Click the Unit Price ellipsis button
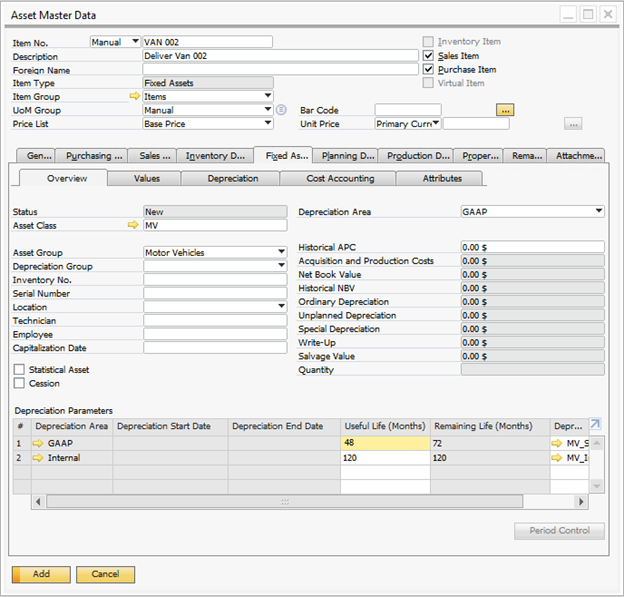624x597 pixels. click(573, 124)
